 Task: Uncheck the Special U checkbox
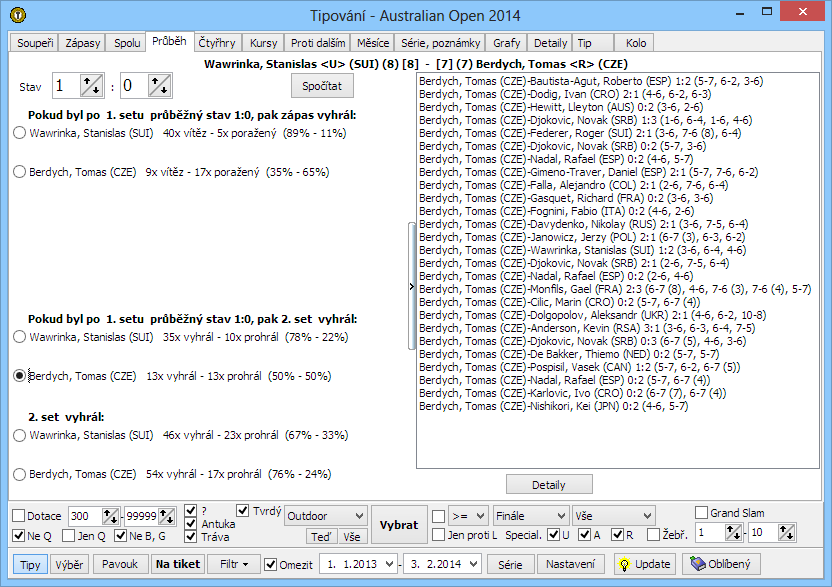tap(553, 535)
